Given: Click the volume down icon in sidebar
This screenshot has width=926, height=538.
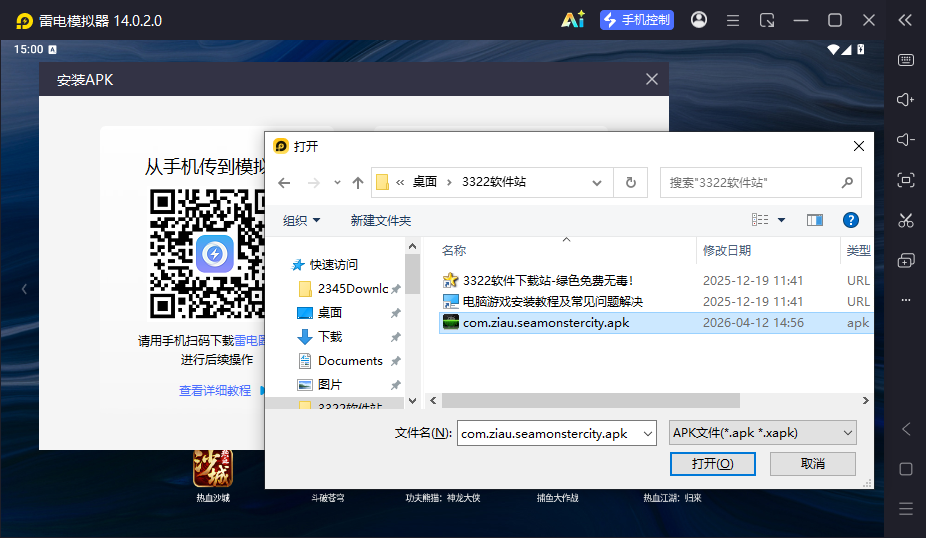Looking at the screenshot, I should point(905,139).
